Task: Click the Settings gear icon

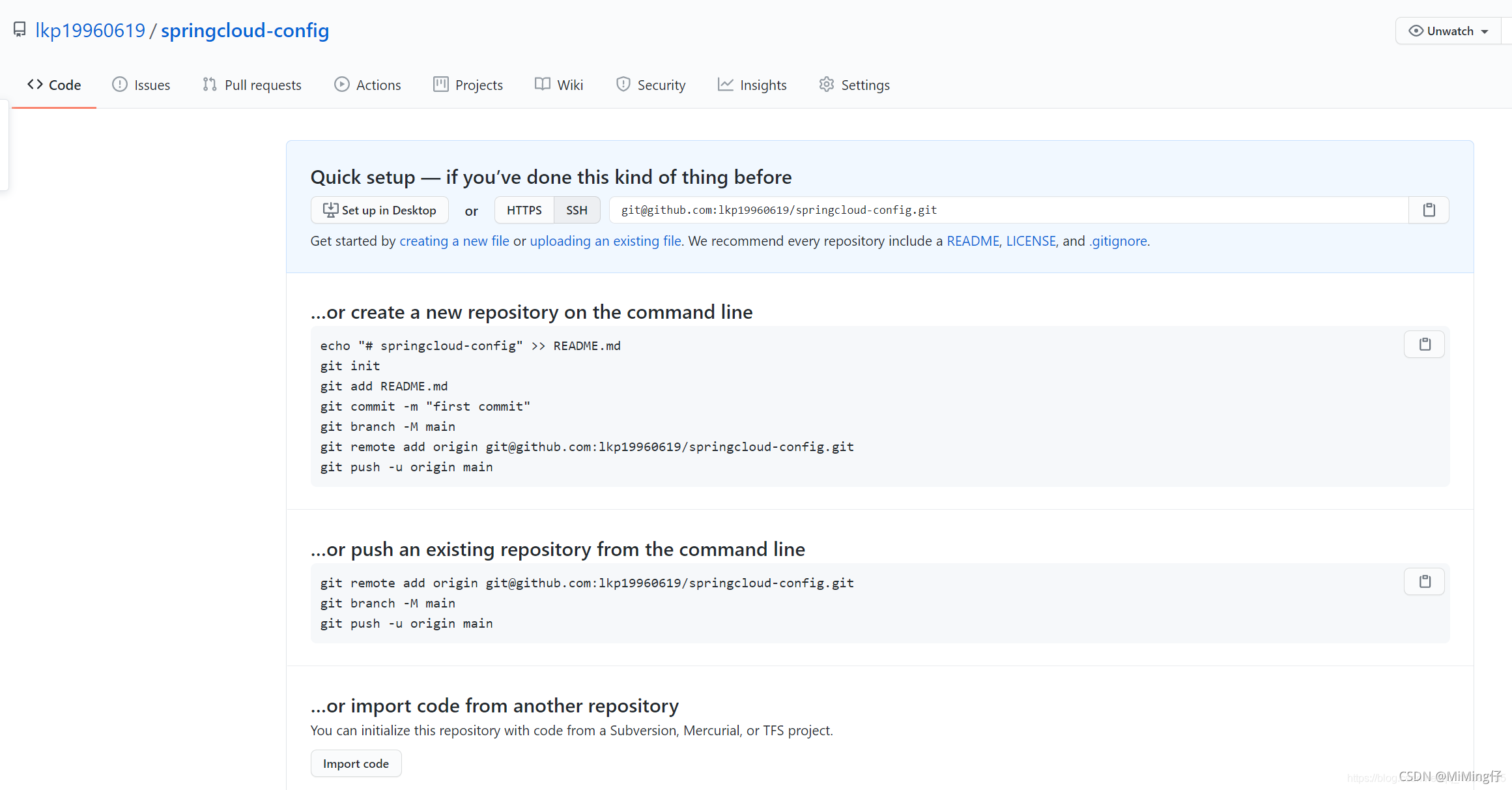Action: [x=827, y=84]
